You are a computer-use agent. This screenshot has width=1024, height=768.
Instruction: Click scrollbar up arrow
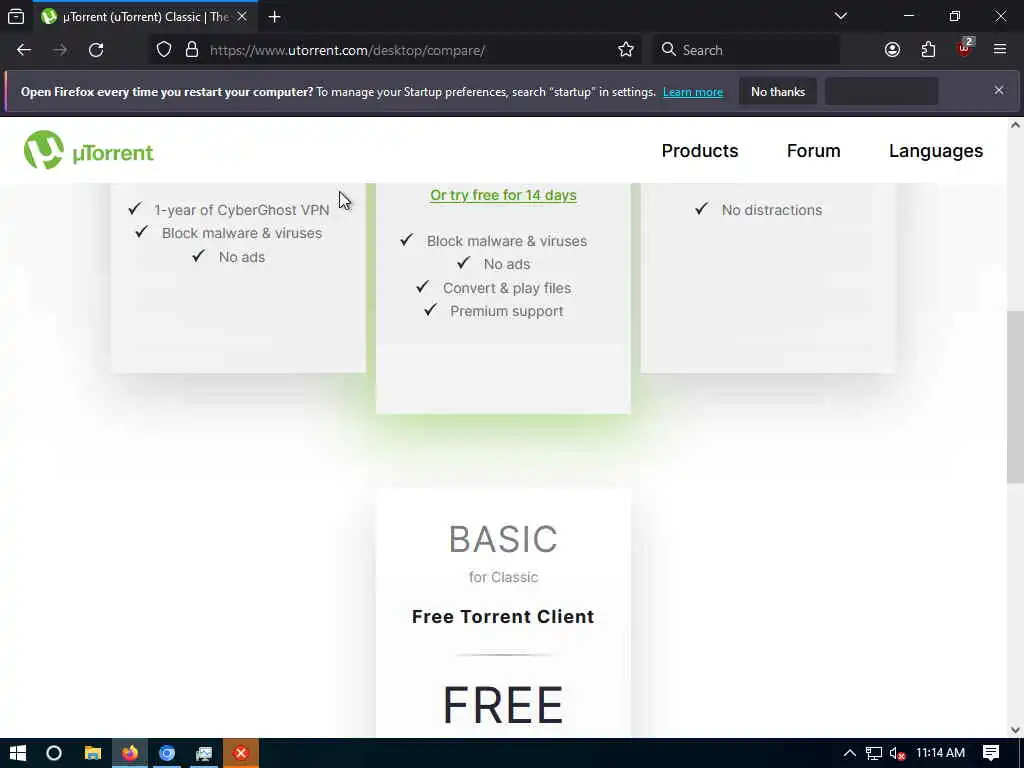point(1015,125)
